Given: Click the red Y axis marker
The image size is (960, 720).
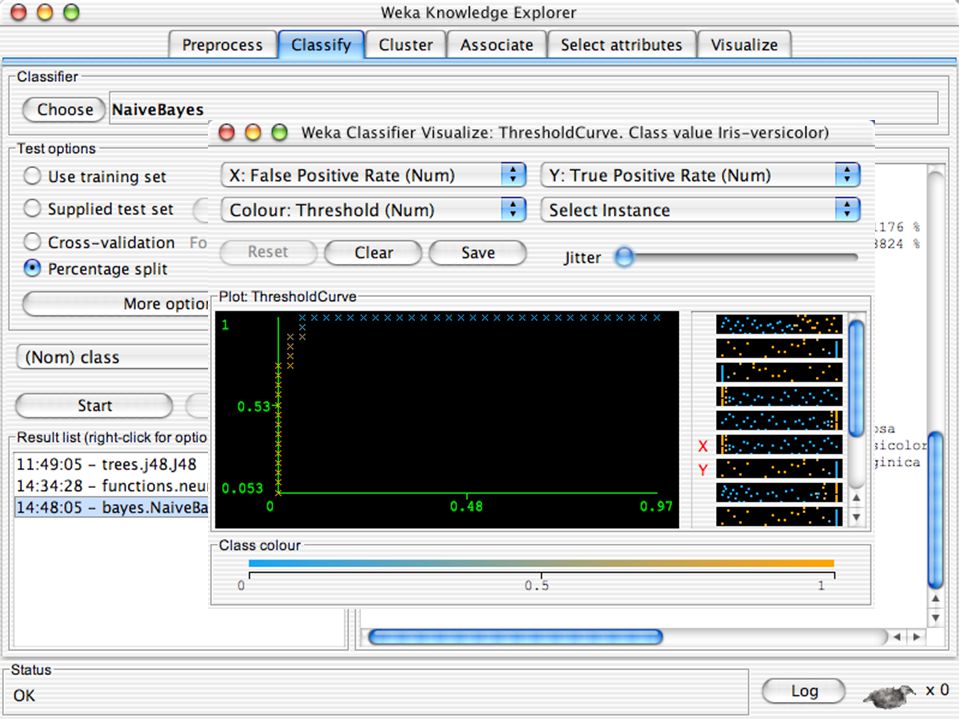Looking at the screenshot, I should (x=703, y=470).
